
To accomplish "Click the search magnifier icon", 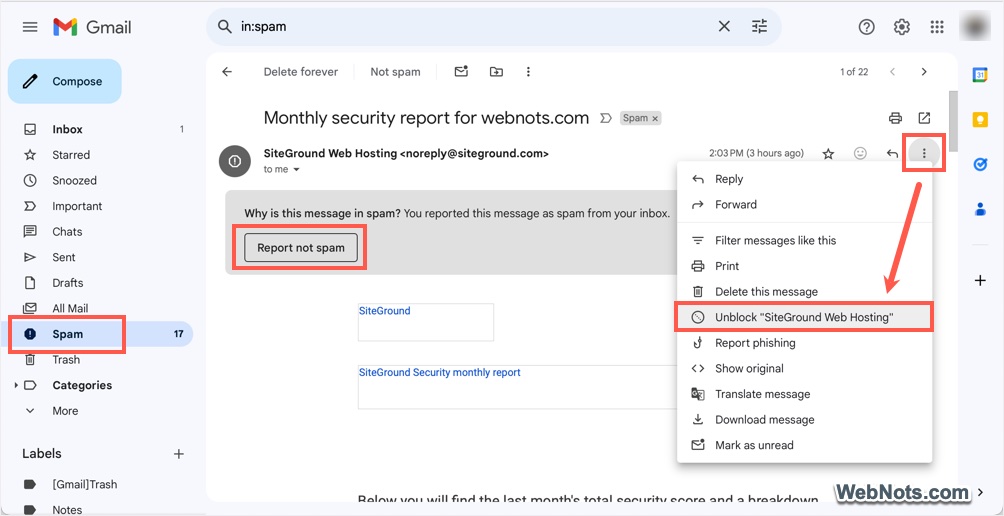I will click(x=225, y=27).
